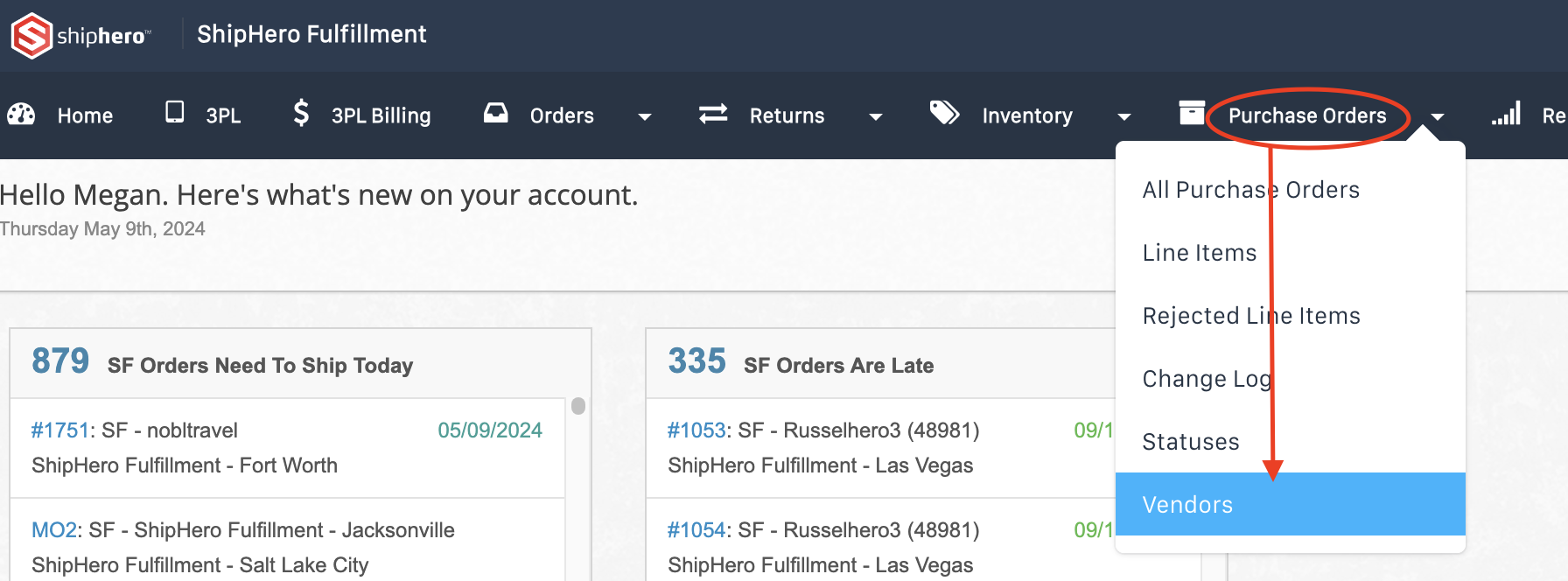Choose Vendors from the dropdown
1568x581 pixels.
click(x=1291, y=505)
